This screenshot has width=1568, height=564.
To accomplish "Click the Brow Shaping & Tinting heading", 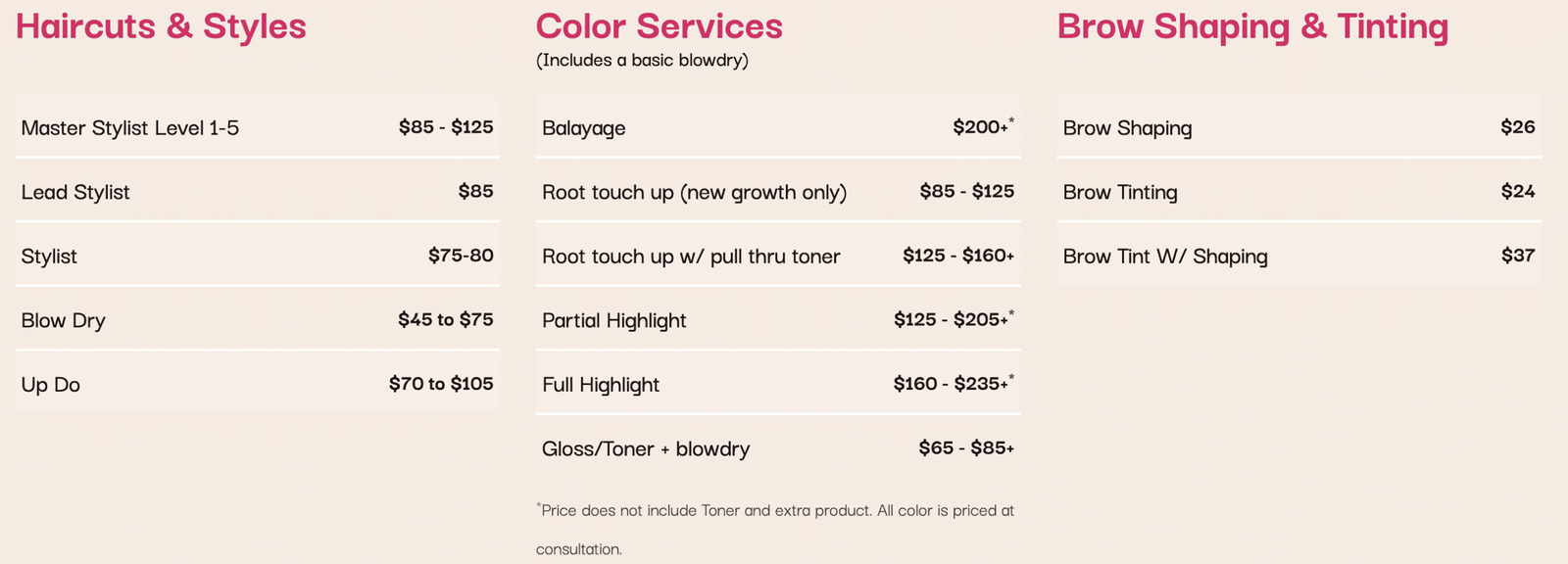I will [1252, 26].
